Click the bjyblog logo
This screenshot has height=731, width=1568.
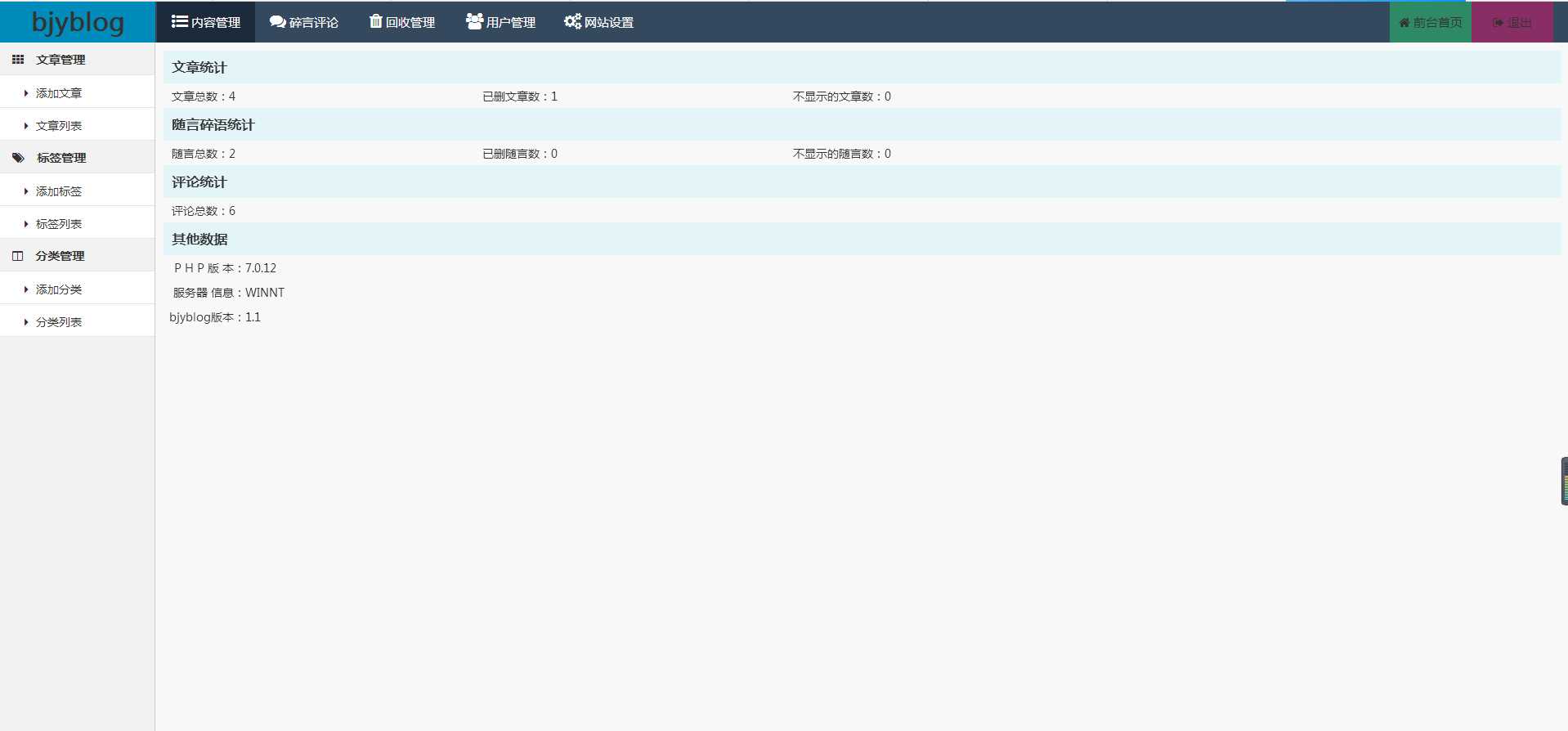point(78,22)
